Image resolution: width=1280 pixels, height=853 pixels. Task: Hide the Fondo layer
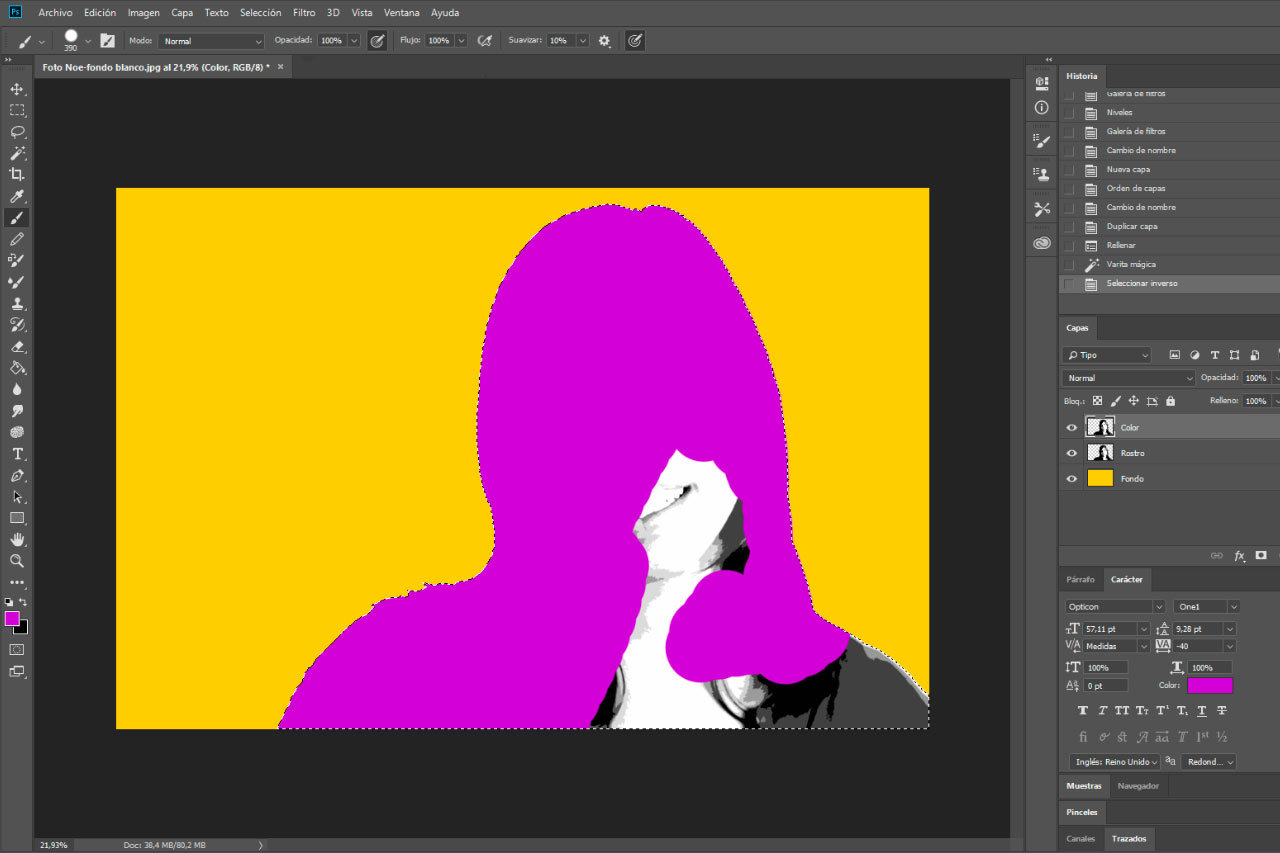point(1069,478)
